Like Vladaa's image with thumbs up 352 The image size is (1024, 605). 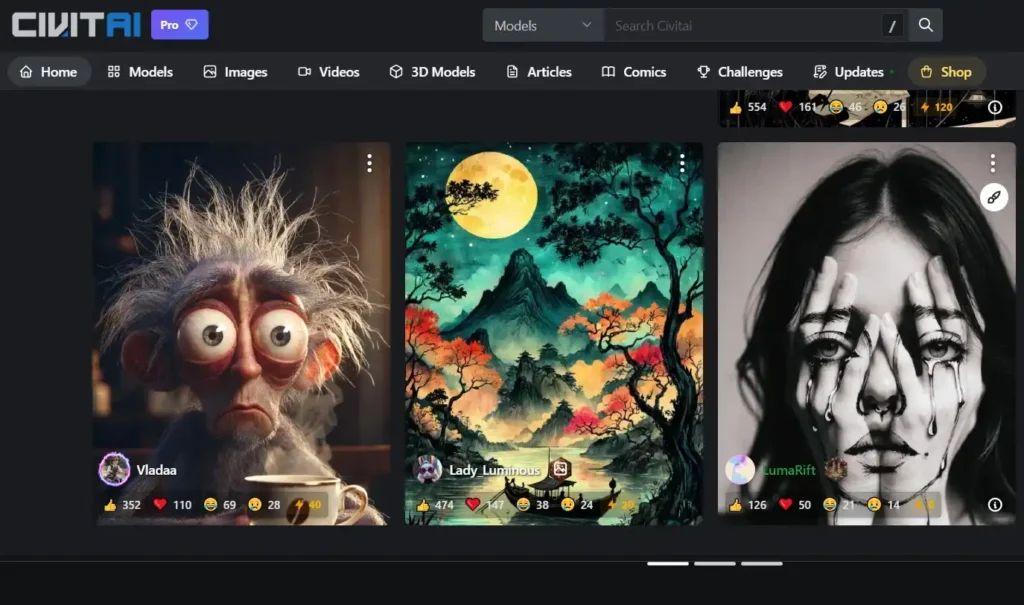coord(122,504)
